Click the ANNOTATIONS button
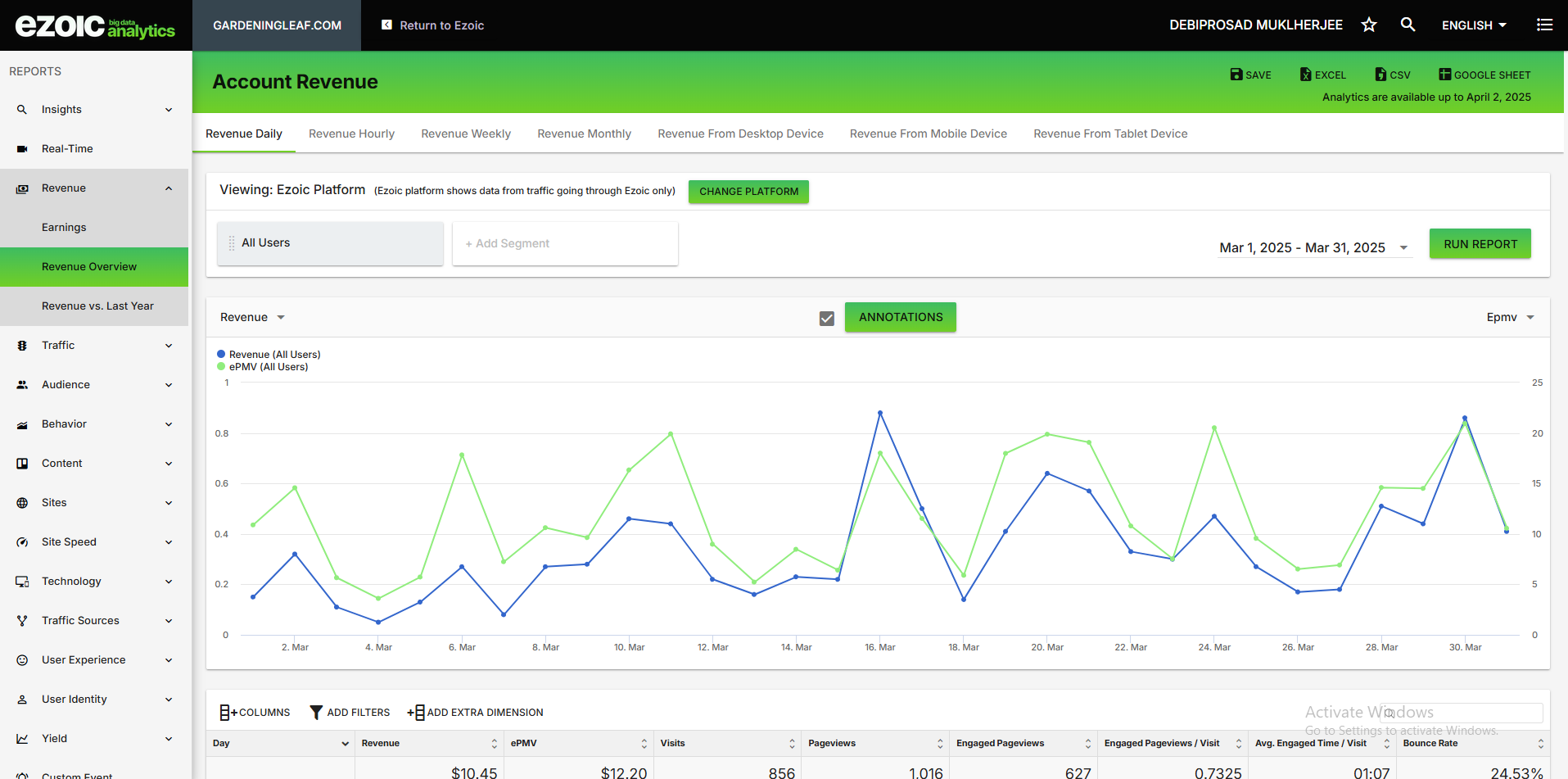This screenshot has height=779, width=1568. 901,317
